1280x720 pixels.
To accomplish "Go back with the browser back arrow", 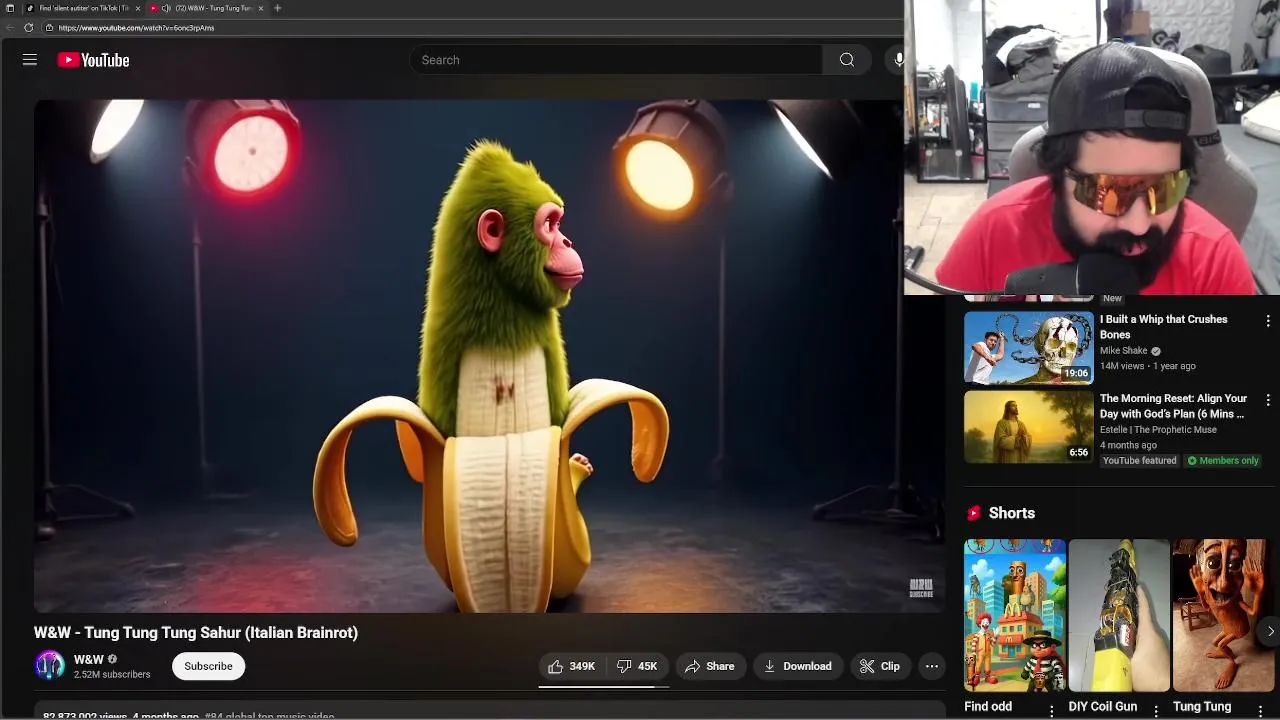I will [x=10, y=28].
